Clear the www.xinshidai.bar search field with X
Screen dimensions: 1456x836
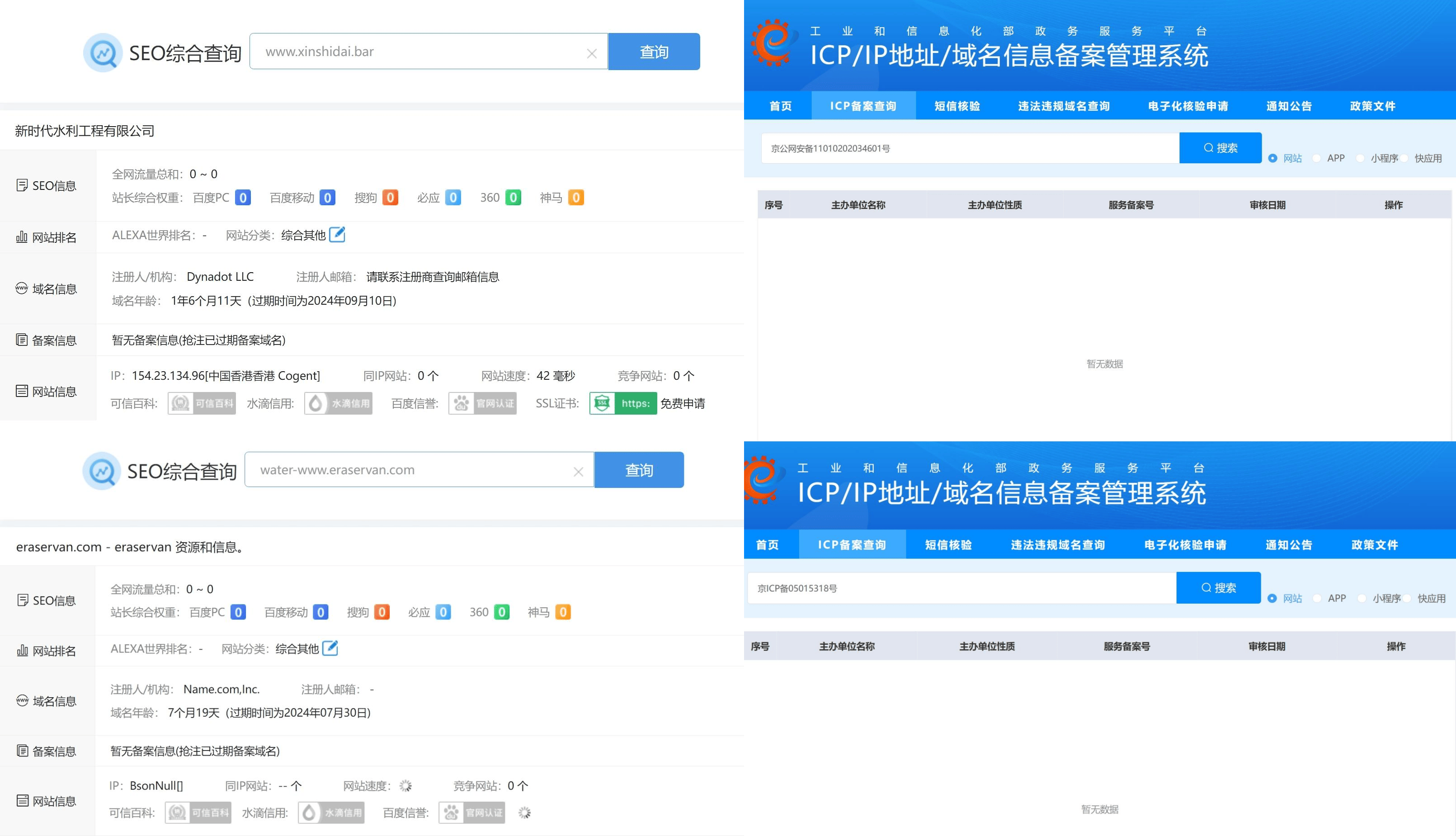[x=592, y=53]
